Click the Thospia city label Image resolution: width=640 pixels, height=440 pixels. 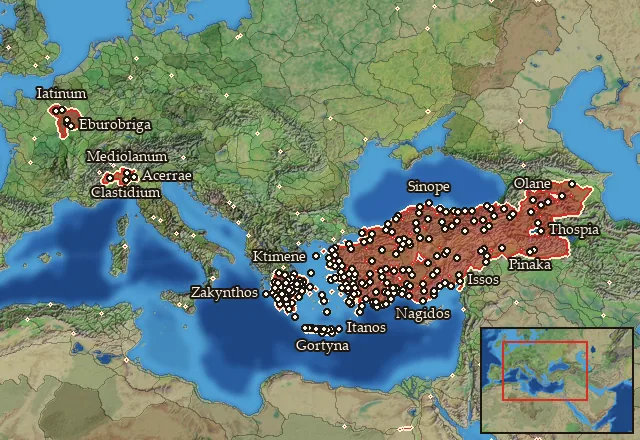click(x=574, y=230)
